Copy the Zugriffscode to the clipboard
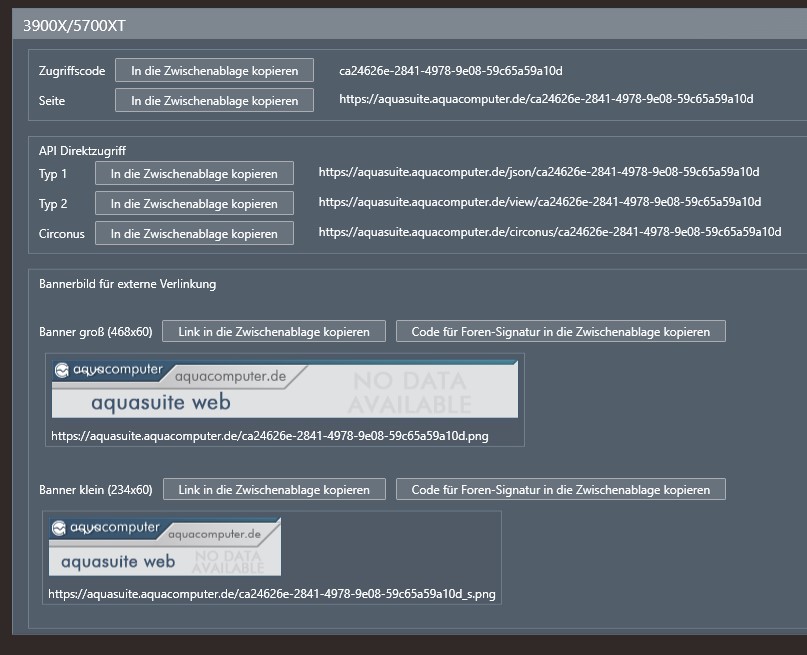The height and width of the screenshot is (655, 807). pyautogui.click(x=214, y=70)
